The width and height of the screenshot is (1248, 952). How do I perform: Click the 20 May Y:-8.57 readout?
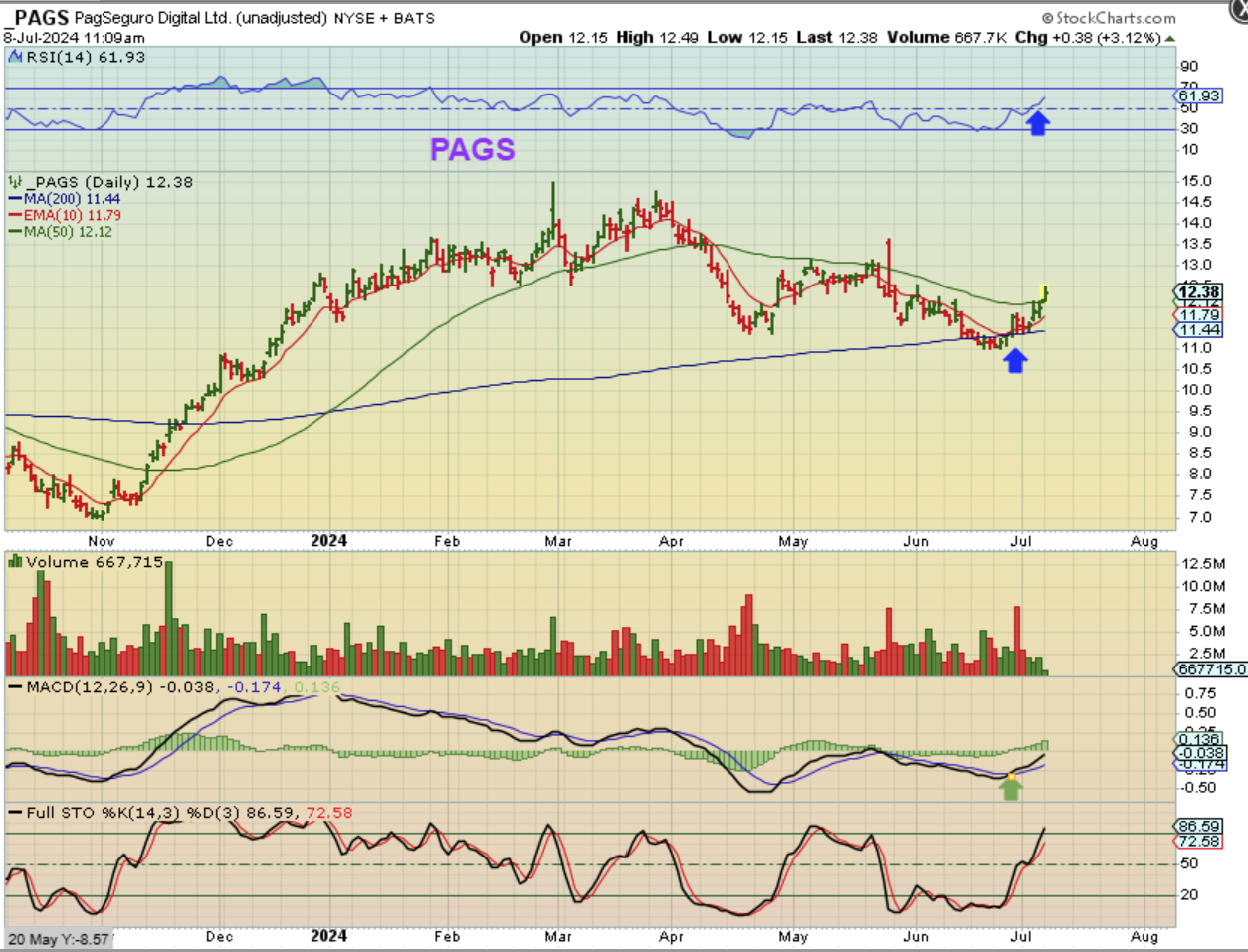click(61, 938)
